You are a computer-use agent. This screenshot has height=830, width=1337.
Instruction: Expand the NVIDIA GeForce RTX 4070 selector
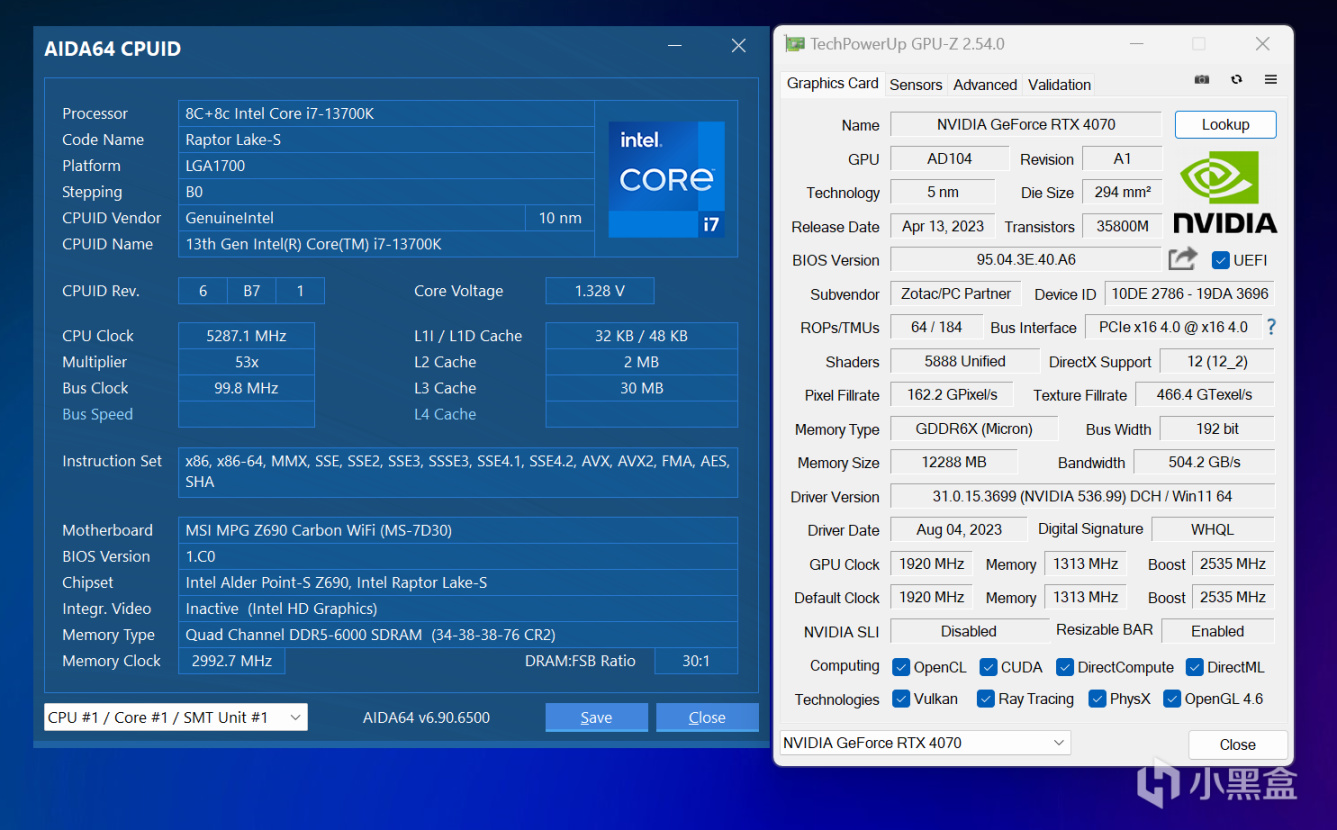tap(925, 743)
